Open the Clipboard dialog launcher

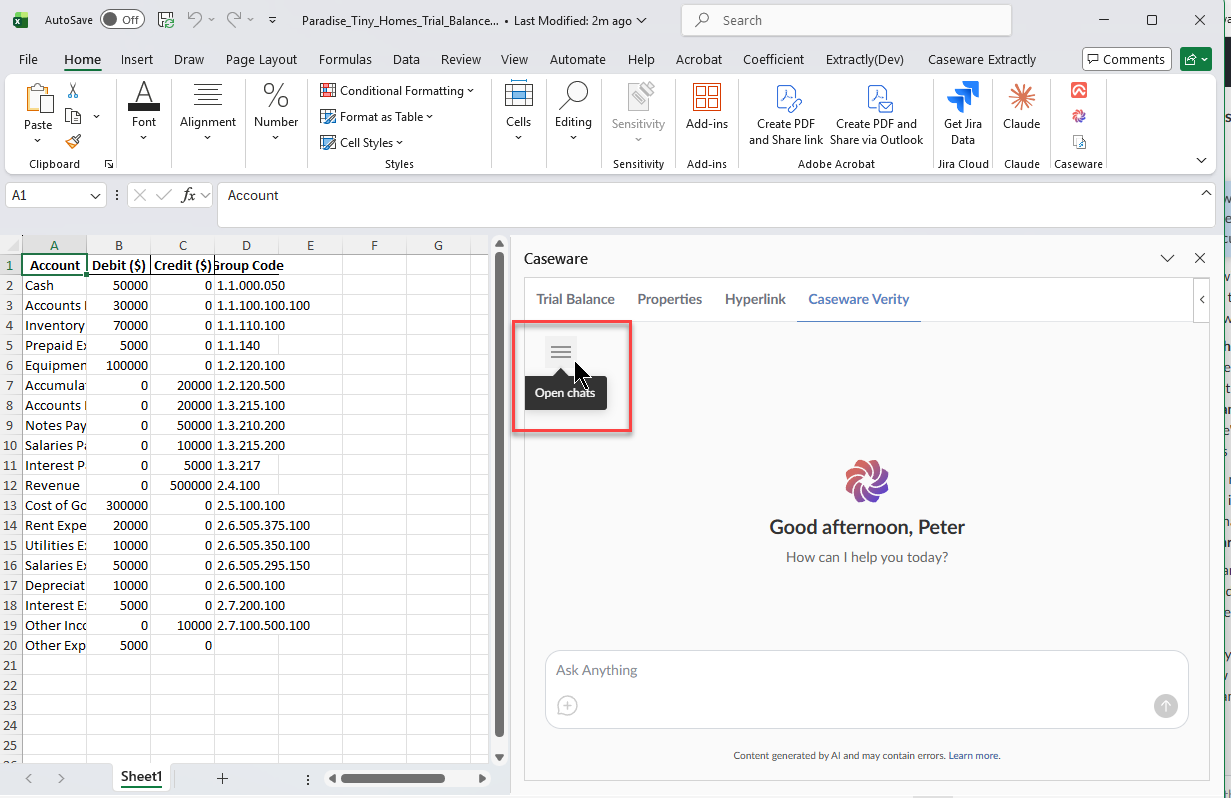109,164
